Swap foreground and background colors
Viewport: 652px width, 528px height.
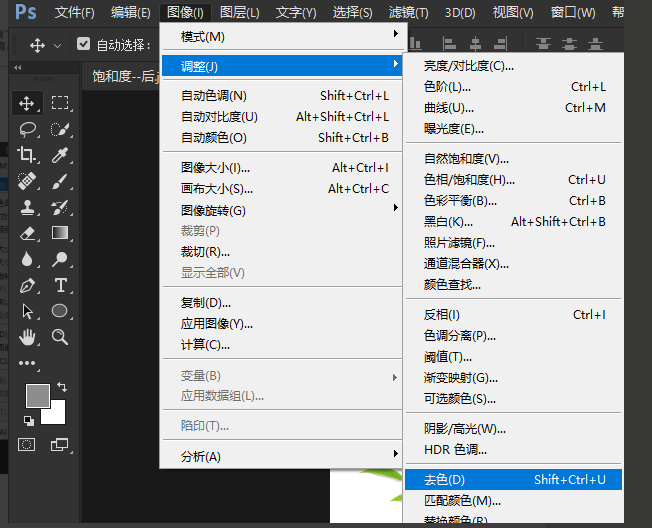tap(62, 387)
